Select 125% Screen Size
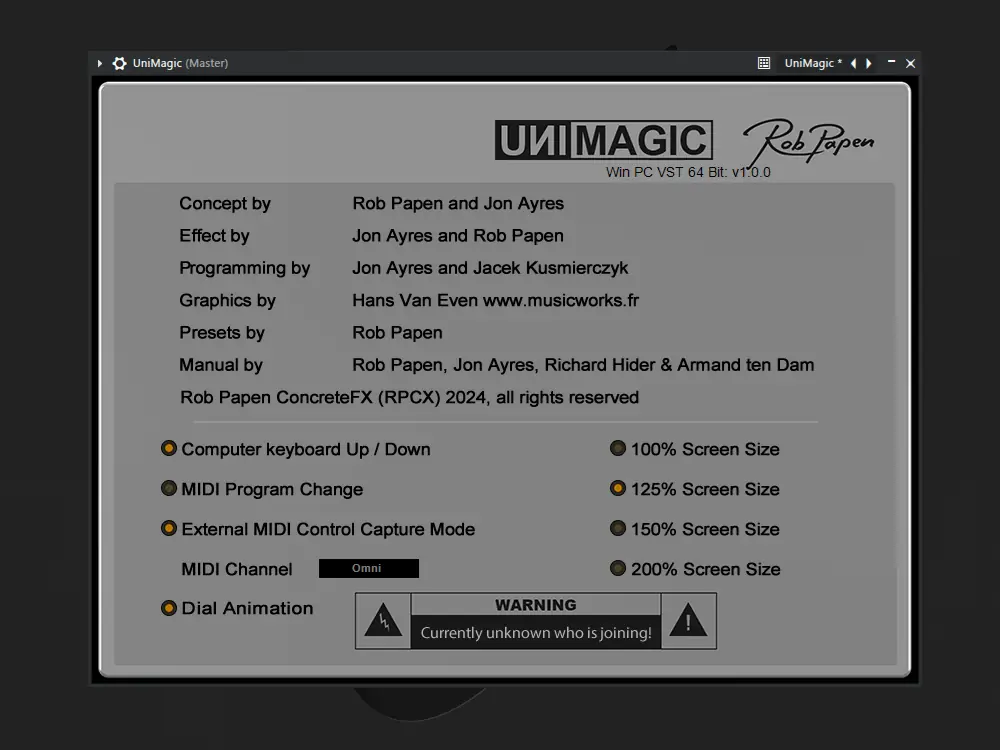 (x=617, y=489)
